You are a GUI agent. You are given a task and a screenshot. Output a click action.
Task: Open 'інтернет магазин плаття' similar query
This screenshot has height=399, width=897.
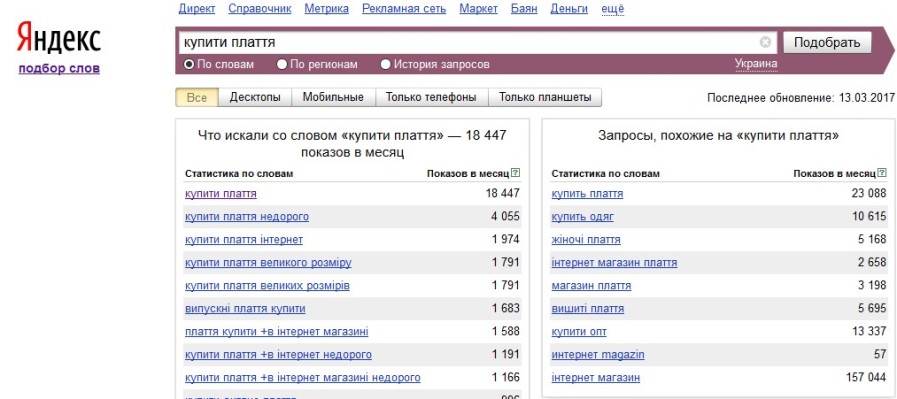614,263
